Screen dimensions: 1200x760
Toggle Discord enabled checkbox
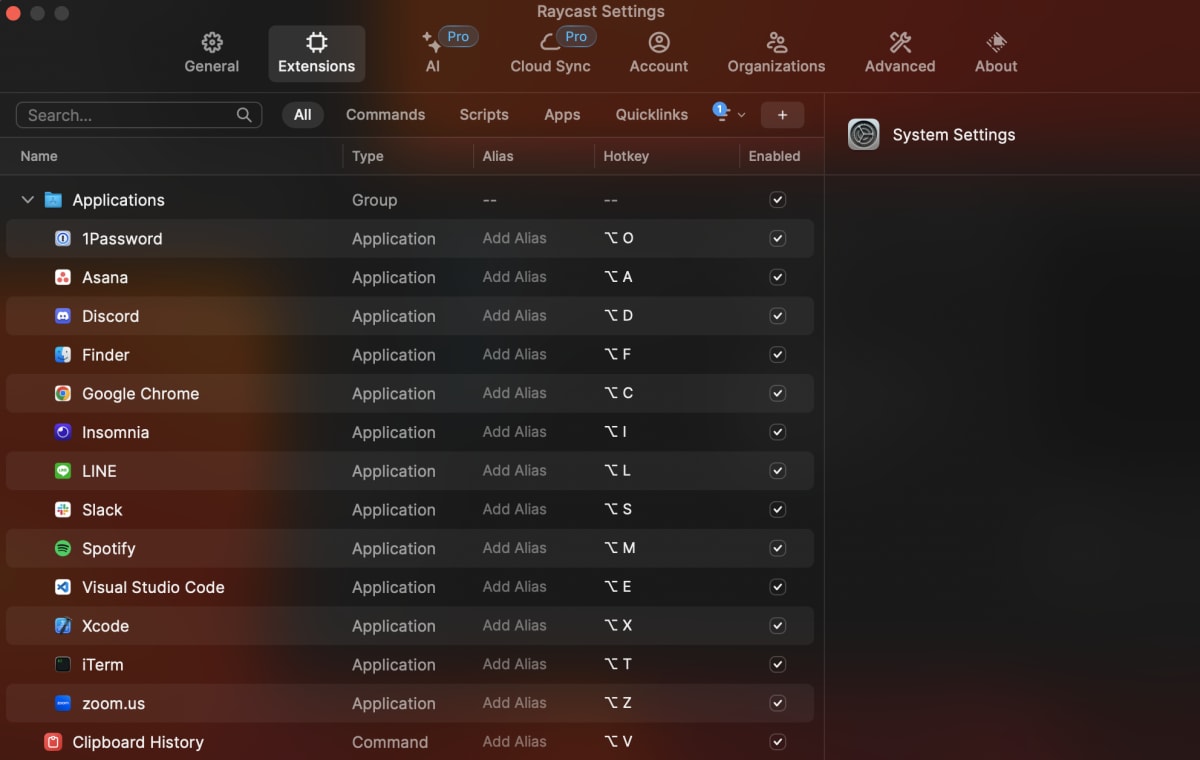tap(778, 316)
